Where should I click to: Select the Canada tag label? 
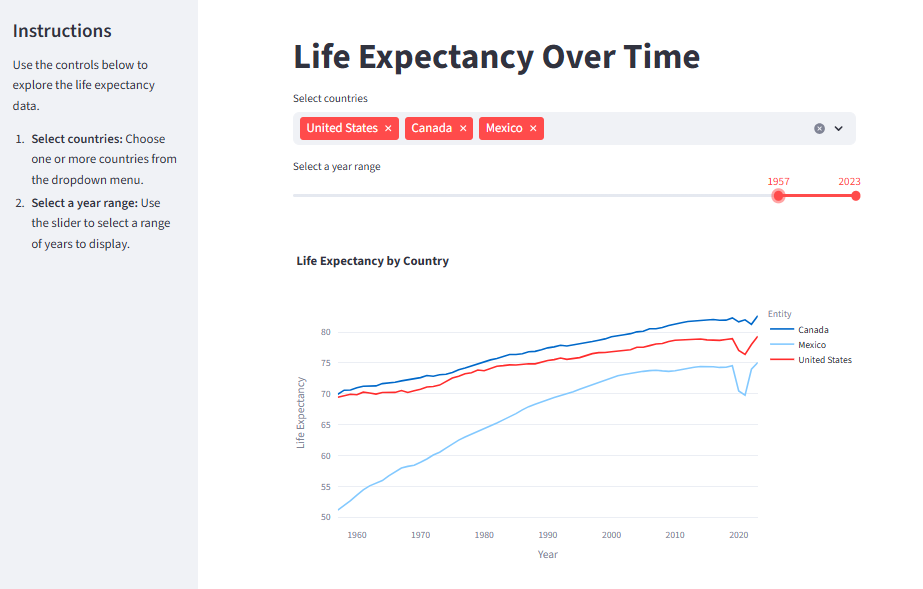click(431, 128)
